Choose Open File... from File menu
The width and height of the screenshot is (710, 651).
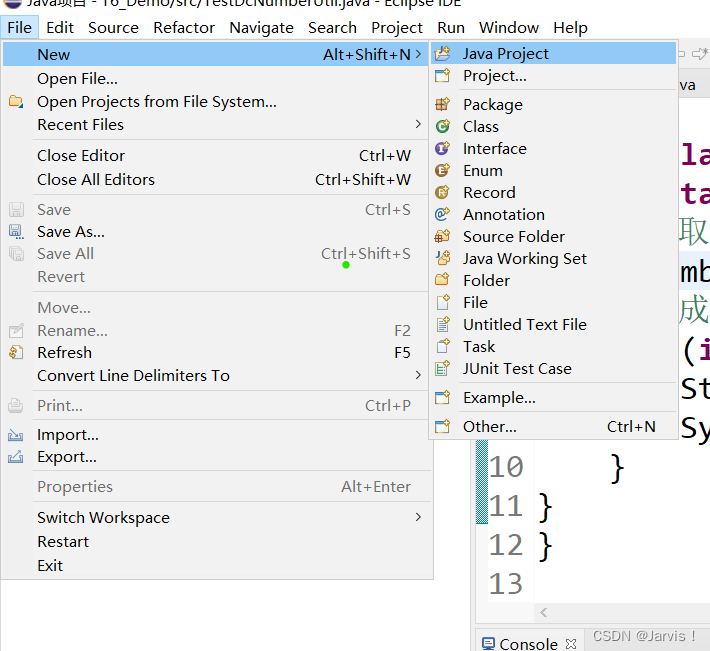[215, 79]
